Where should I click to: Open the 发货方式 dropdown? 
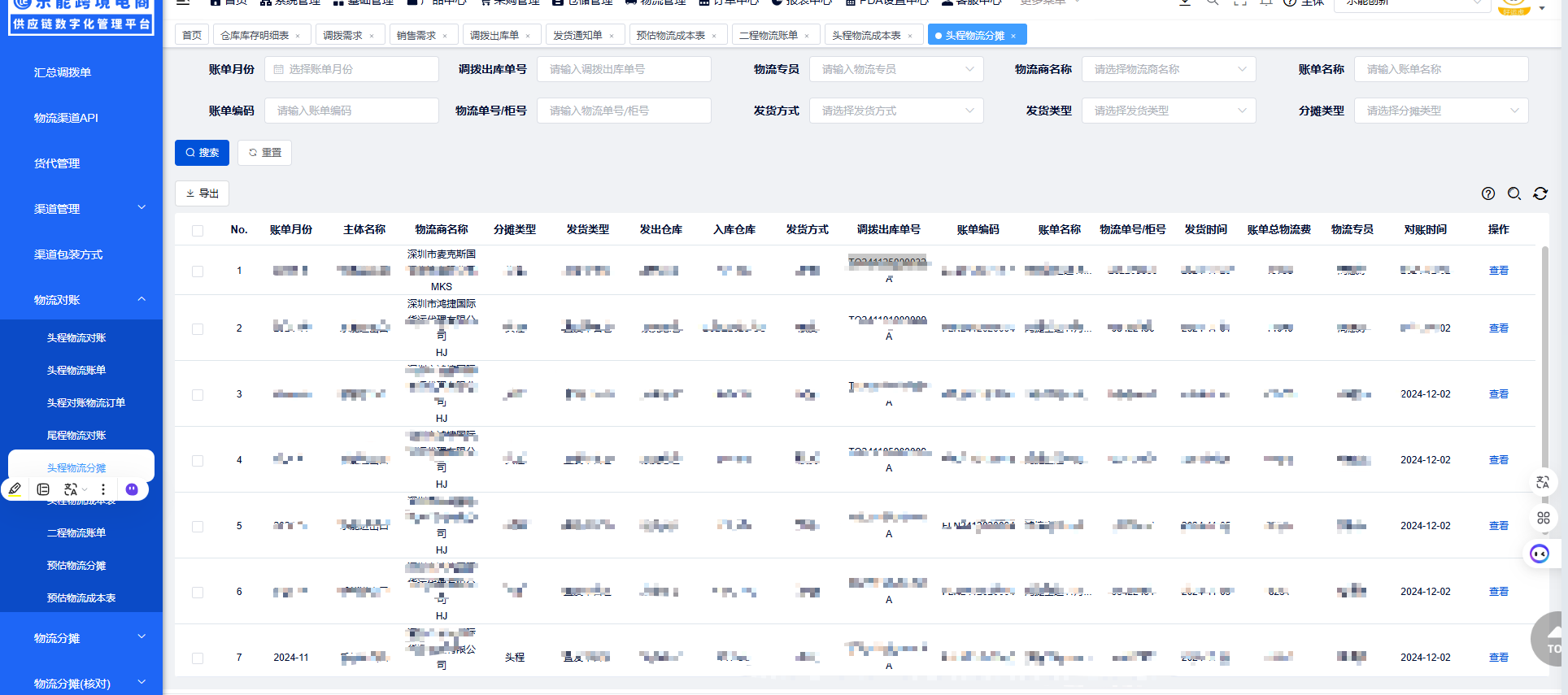(x=896, y=111)
